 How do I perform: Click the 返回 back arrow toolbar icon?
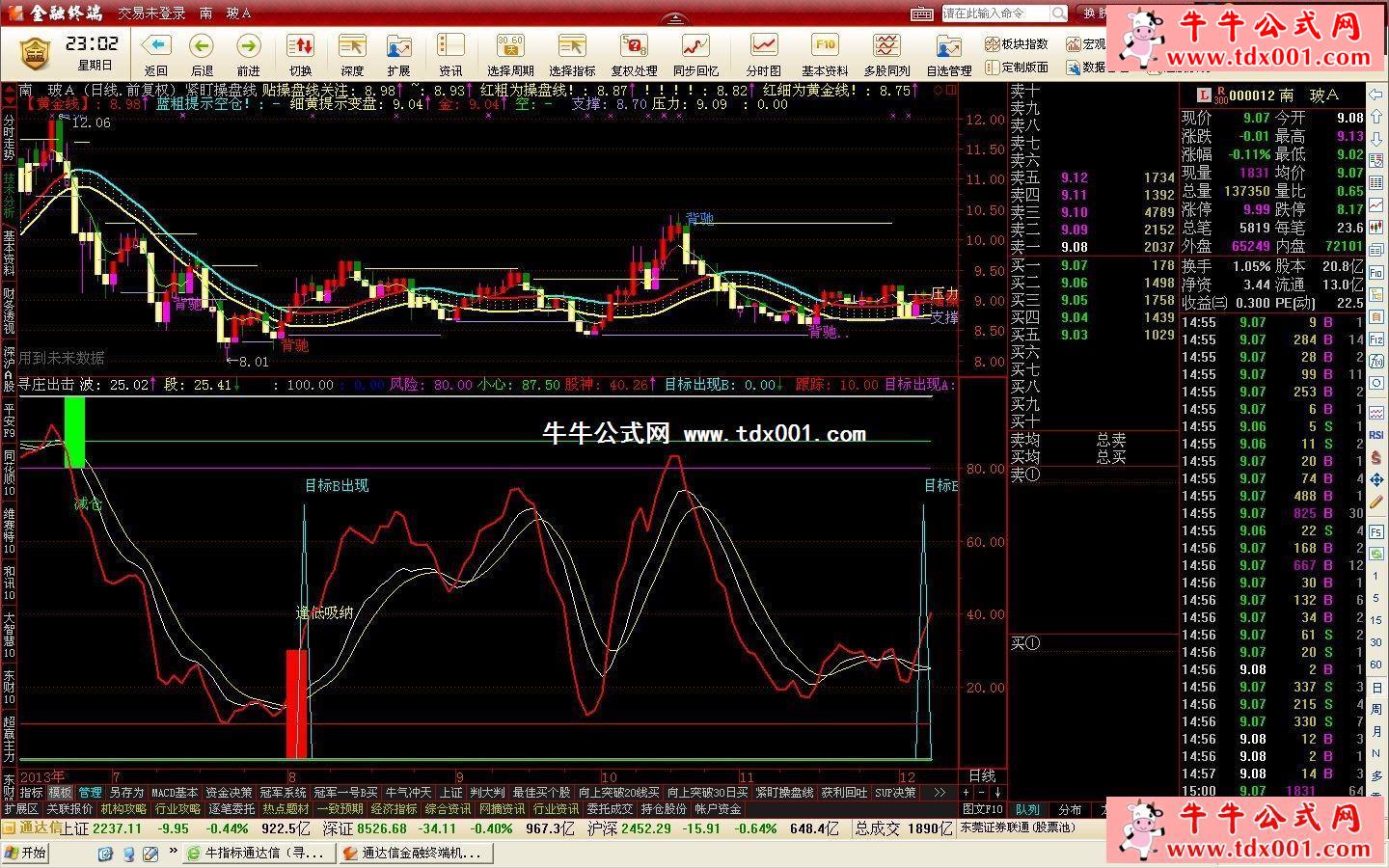tap(155, 46)
